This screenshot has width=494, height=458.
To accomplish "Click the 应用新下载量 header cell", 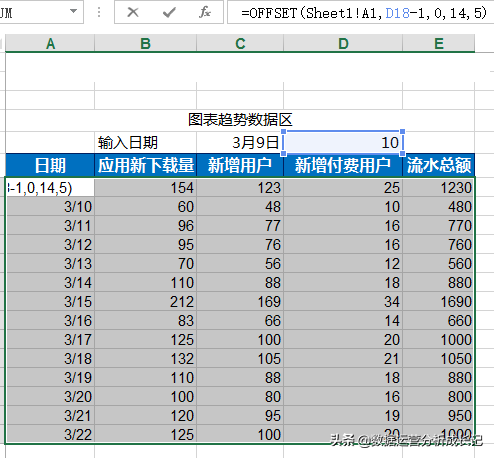I will pyautogui.click(x=145, y=165).
